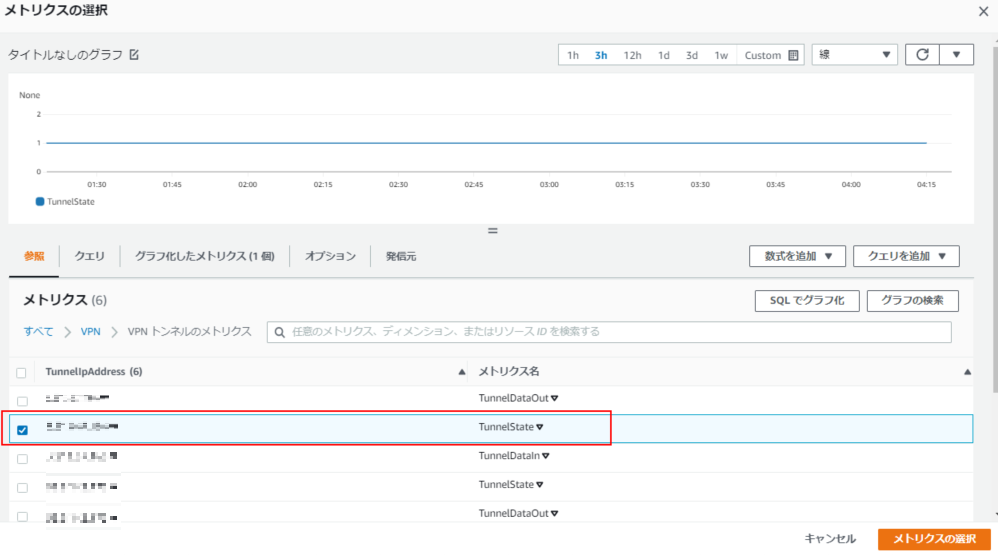Click the TunnelState legend label
Image resolution: width=998 pixels, height=555 pixels.
click(x=71, y=202)
